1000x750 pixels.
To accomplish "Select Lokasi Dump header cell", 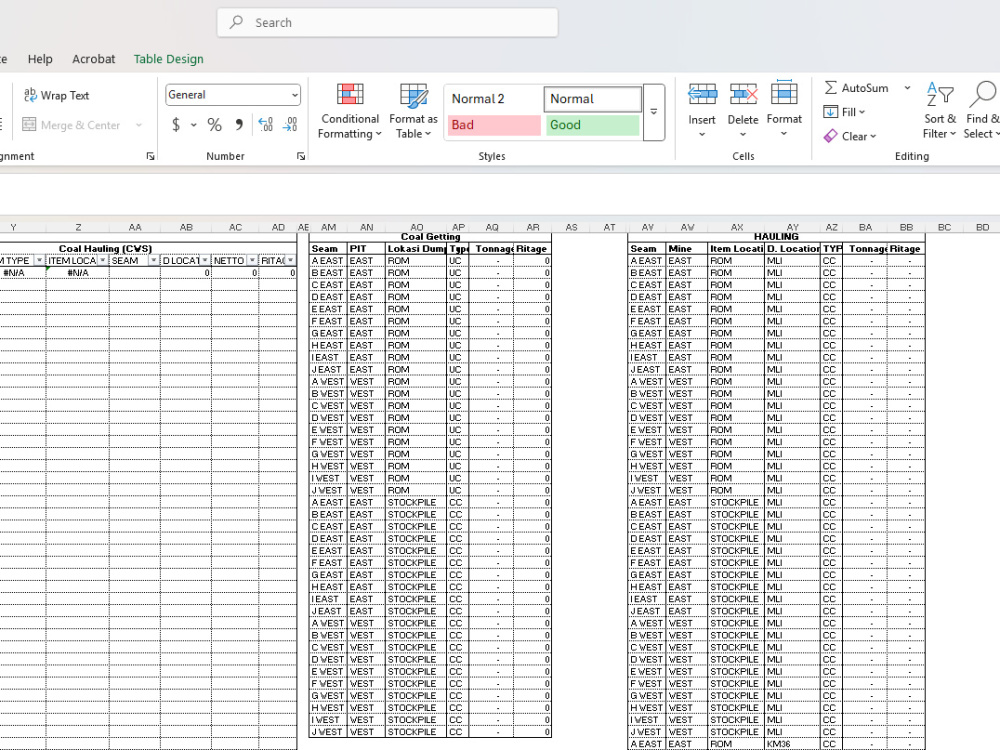I will point(416,249).
